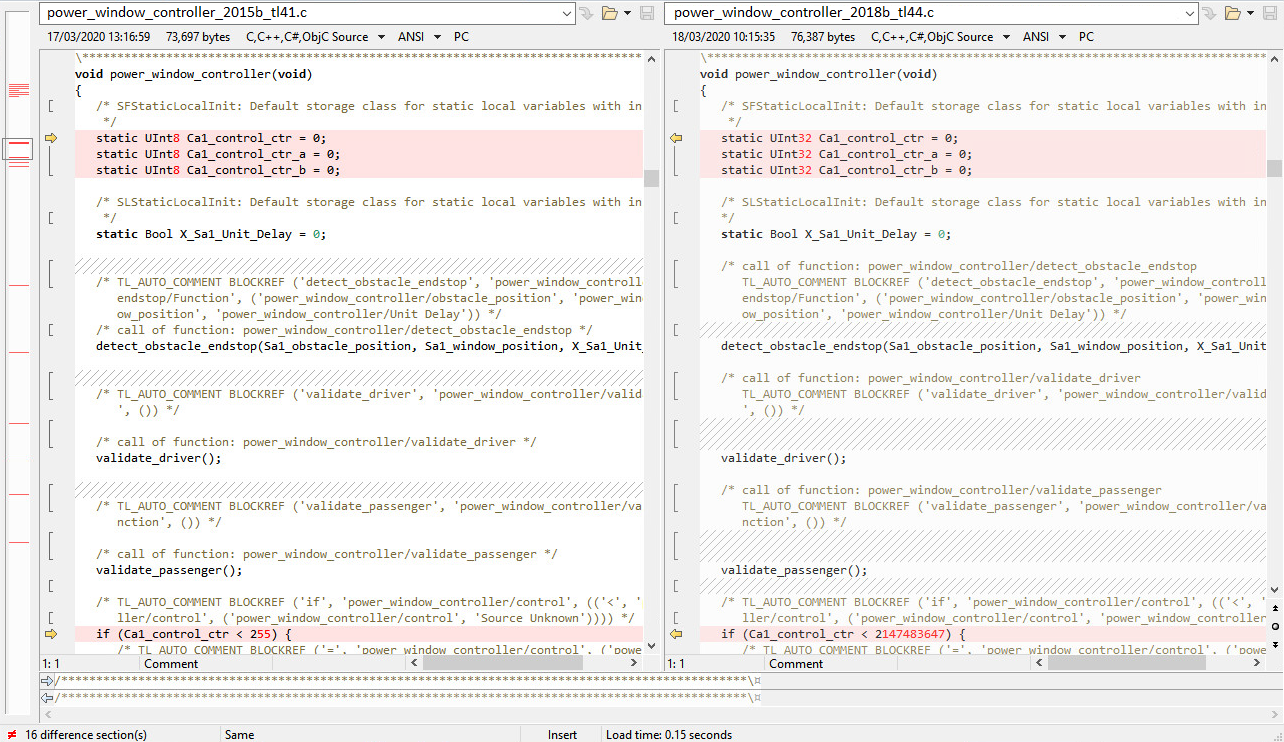Click '16 difference section(s)' status text
The width and height of the screenshot is (1284, 742).
click(x=86, y=735)
